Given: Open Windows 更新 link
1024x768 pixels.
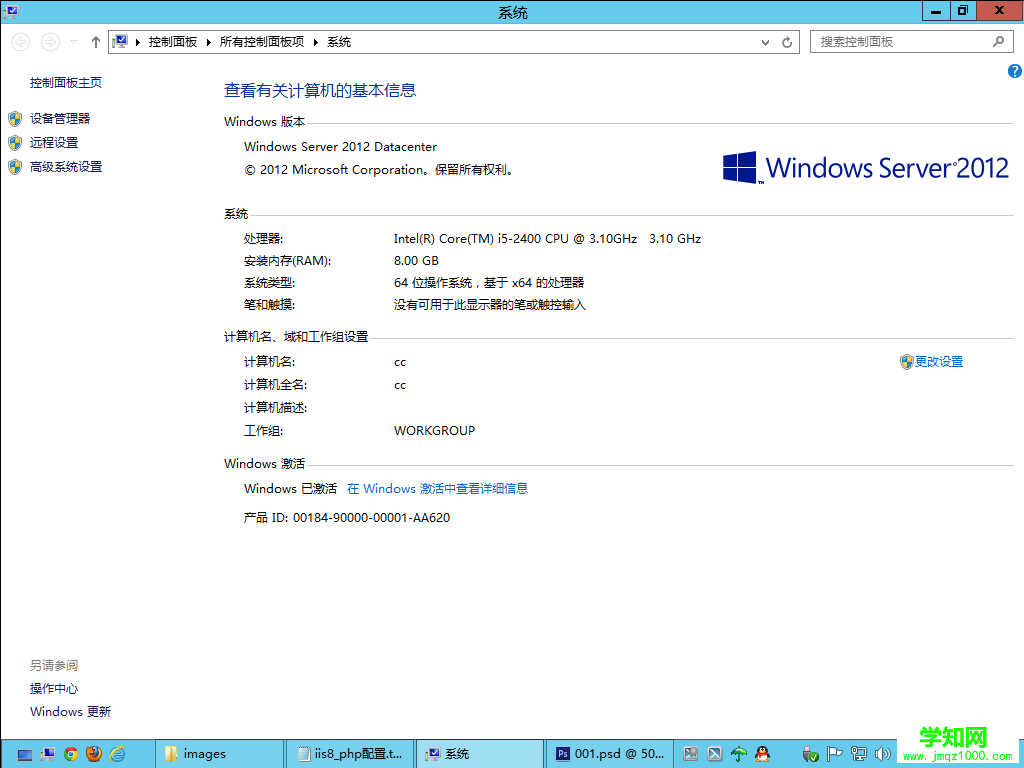Looking at the screenshot, I should (x=71, y=712).
